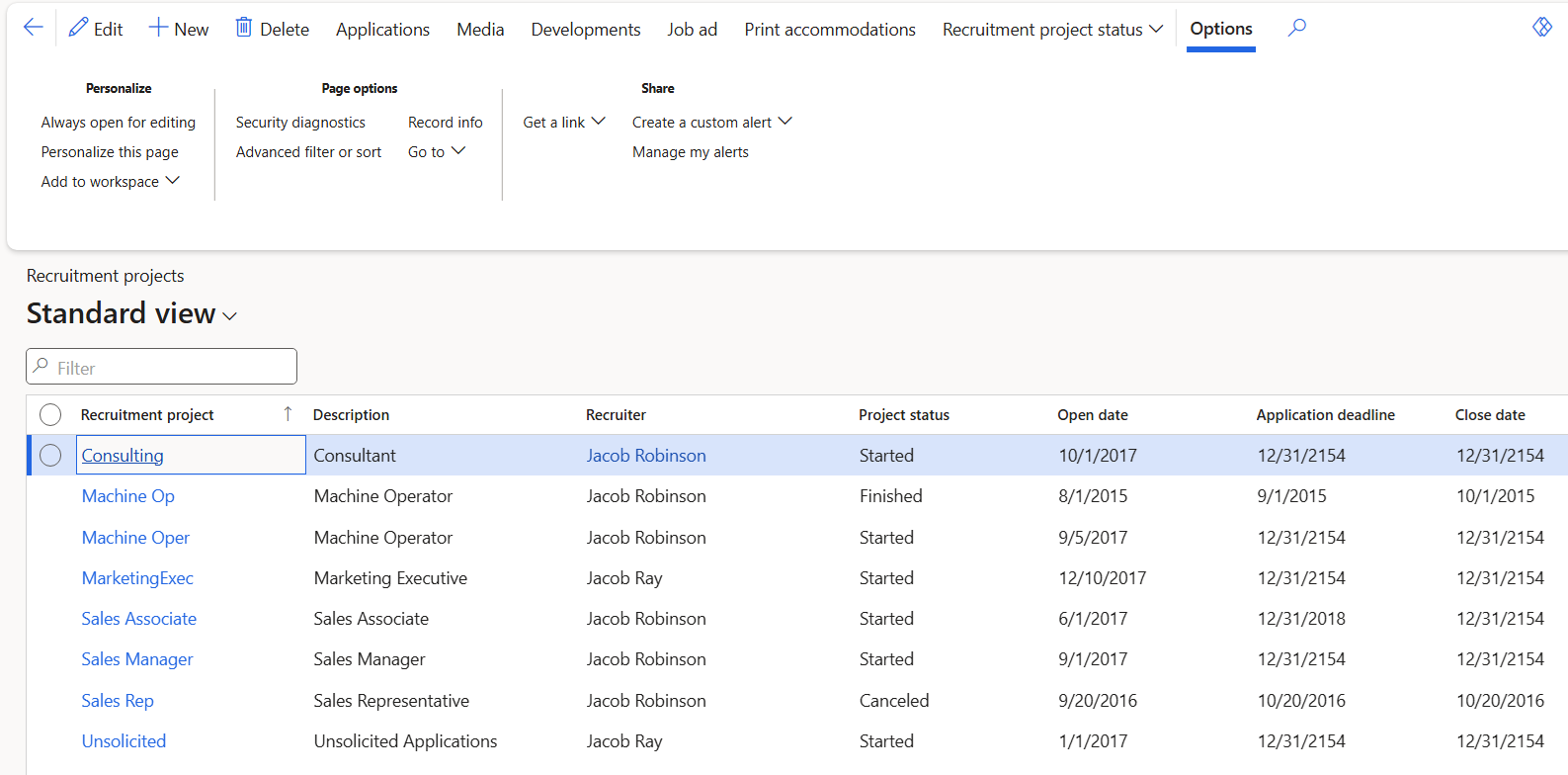Click Personalize this page
The width and height of the screenshot is (1568, 775).
point(110,152)
